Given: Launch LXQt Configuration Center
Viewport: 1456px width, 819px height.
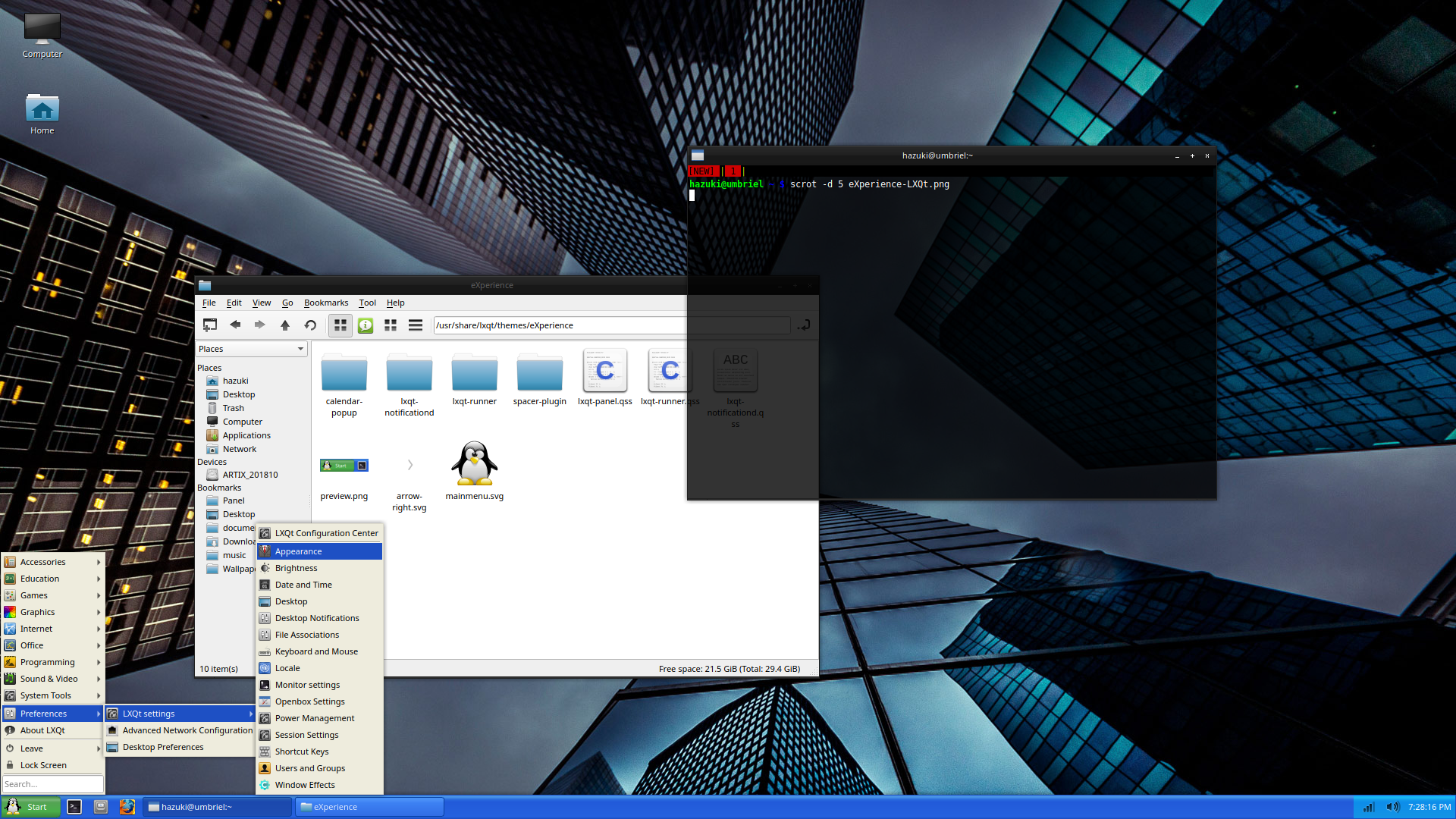Looking at the screenshot, I should click(x=319, y=533).
